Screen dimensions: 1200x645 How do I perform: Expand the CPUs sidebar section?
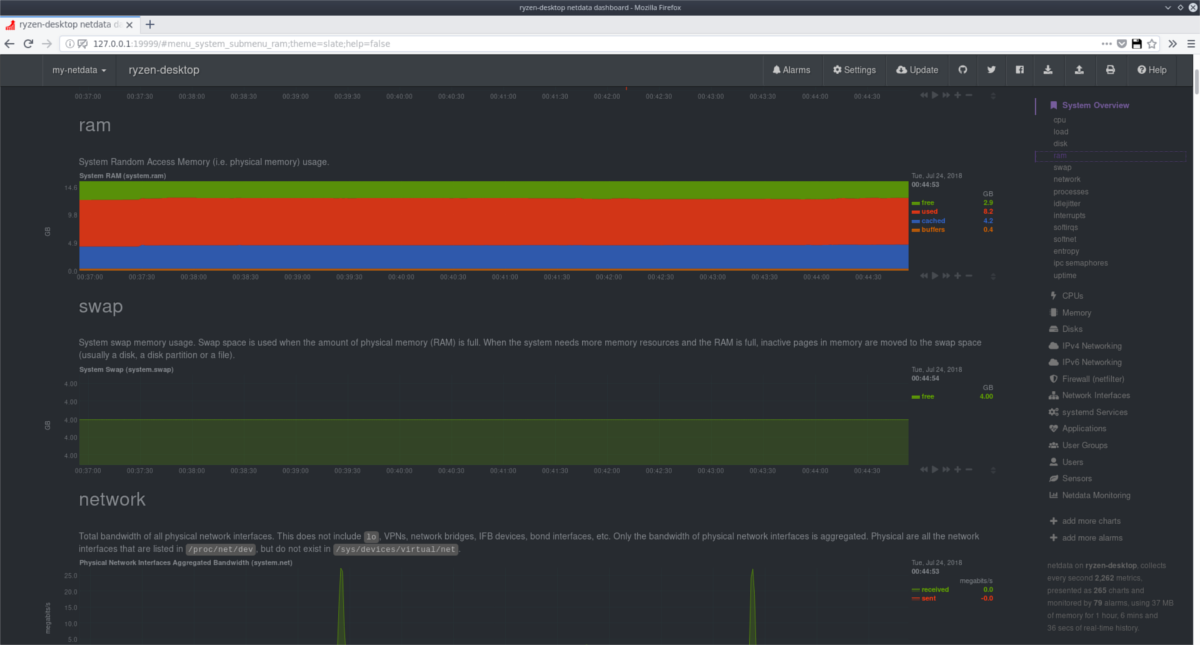click(x=1066, y=296)
